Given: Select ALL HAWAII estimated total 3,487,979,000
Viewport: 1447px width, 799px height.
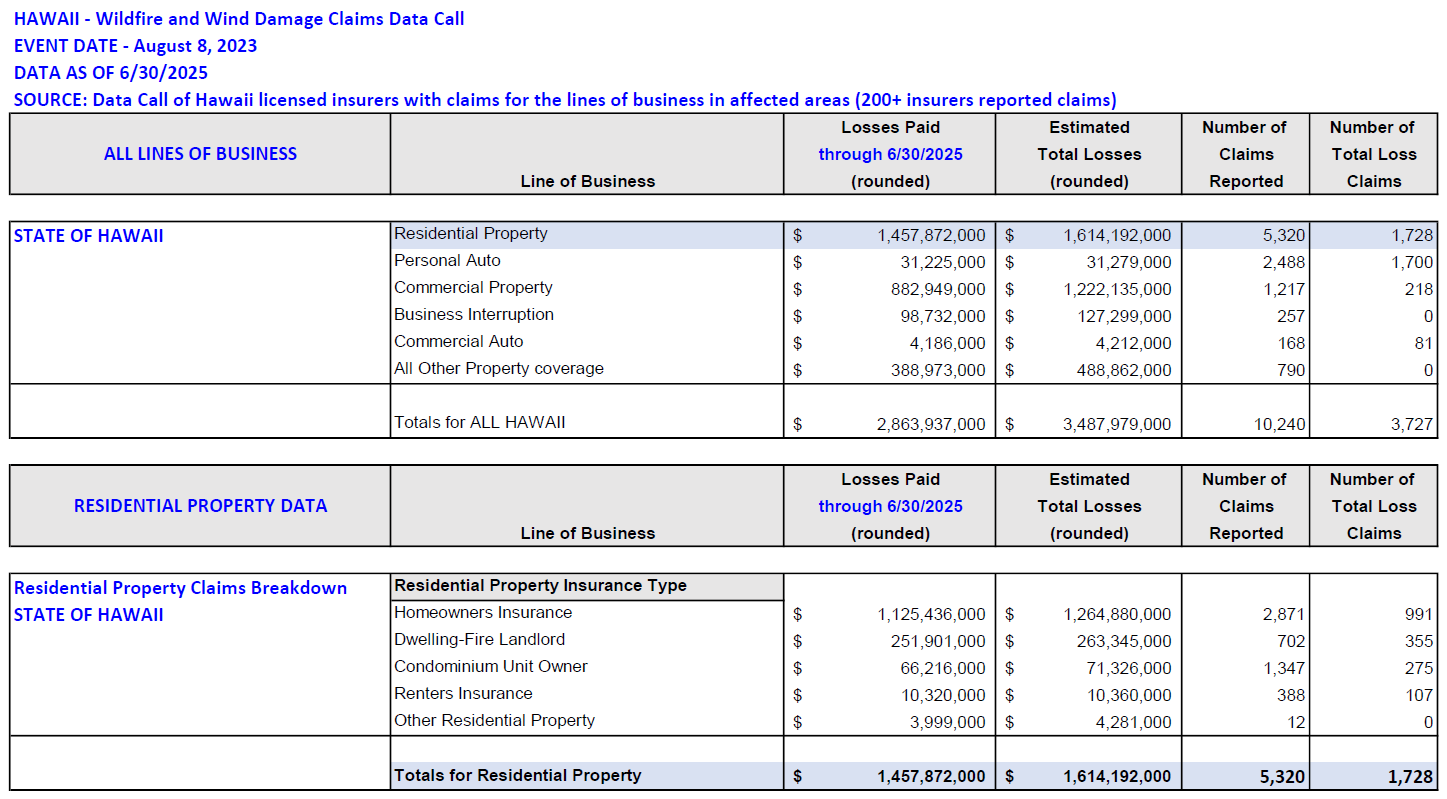Looking at the screenshot, I should (1117, 425).
